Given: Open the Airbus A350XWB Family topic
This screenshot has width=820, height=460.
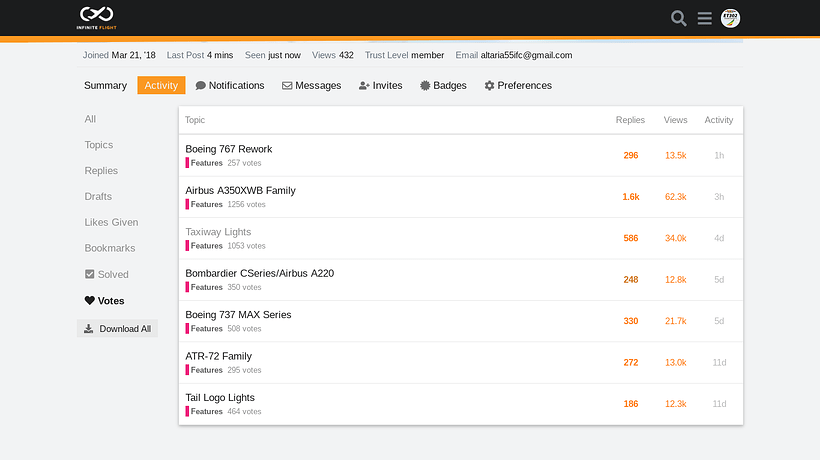Looking at the screenshot, I should [x=241, y=190].
